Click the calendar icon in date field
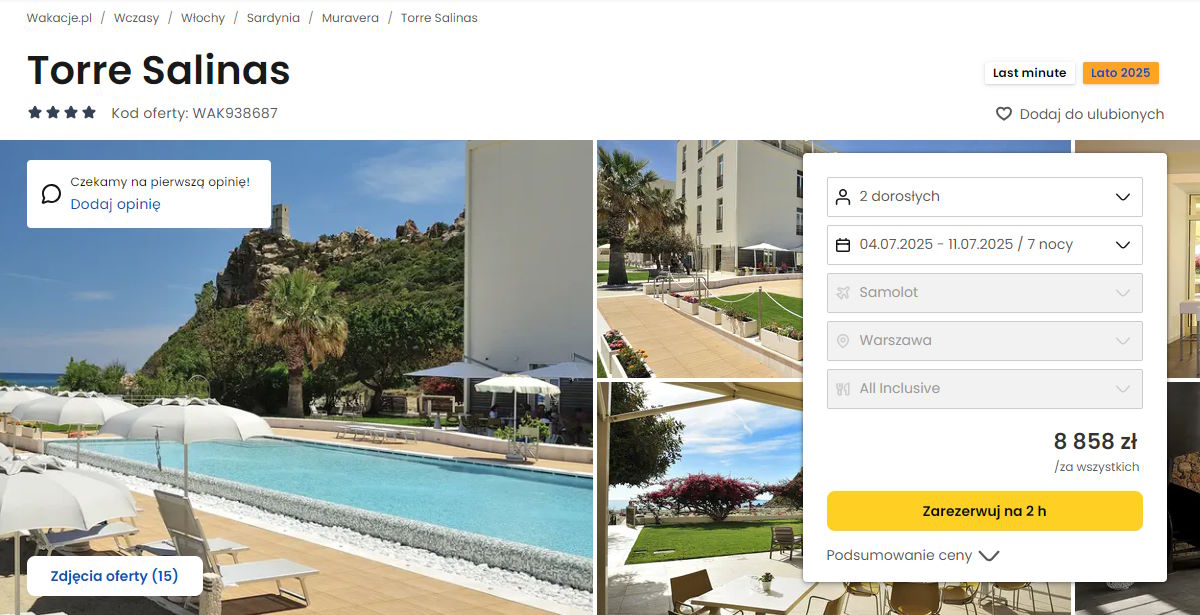Image resolution: width=1200 pixels, height=615 pixels. [x=843, y=245]
